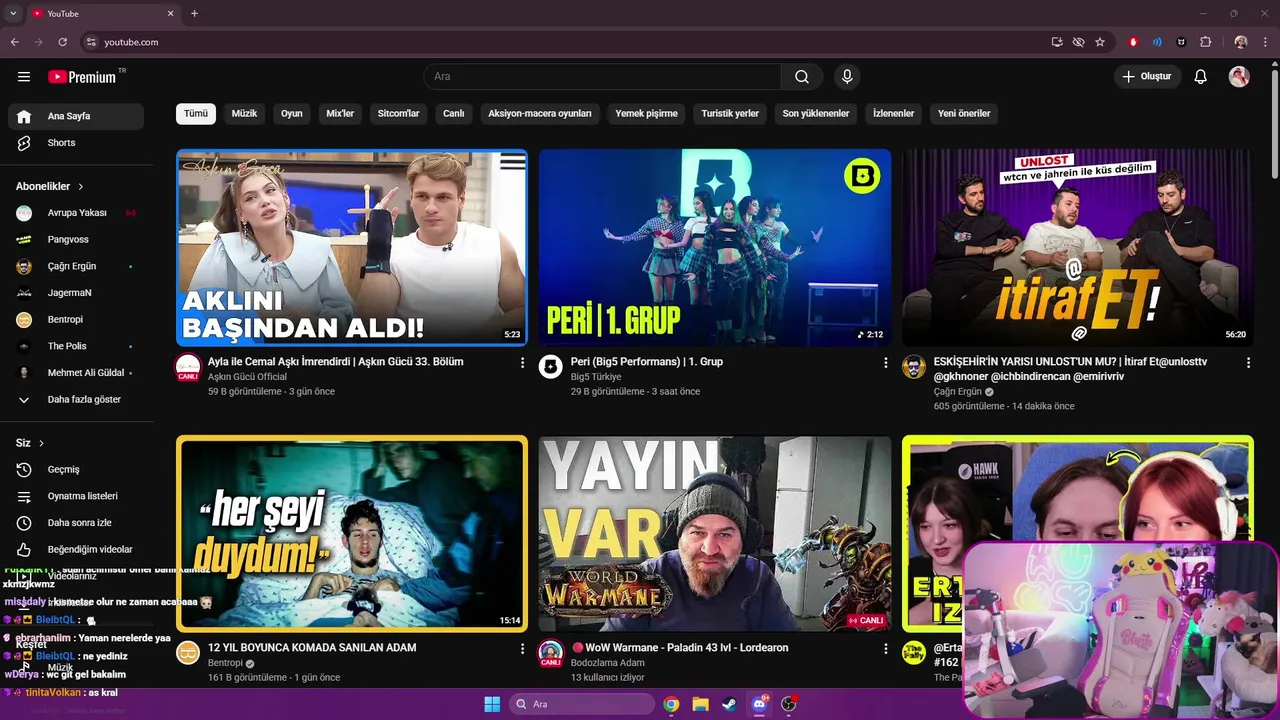
Task: Start voice search with the microphone
Action: pos(847,77)
